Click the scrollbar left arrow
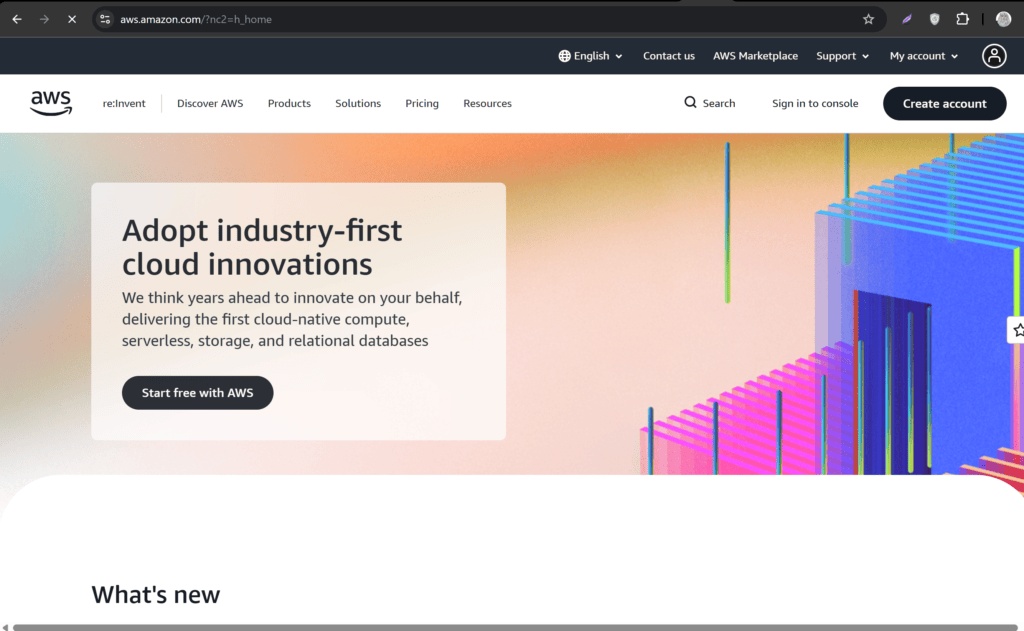The height and width of the screenshot is (631, 1024). [5, 627]
